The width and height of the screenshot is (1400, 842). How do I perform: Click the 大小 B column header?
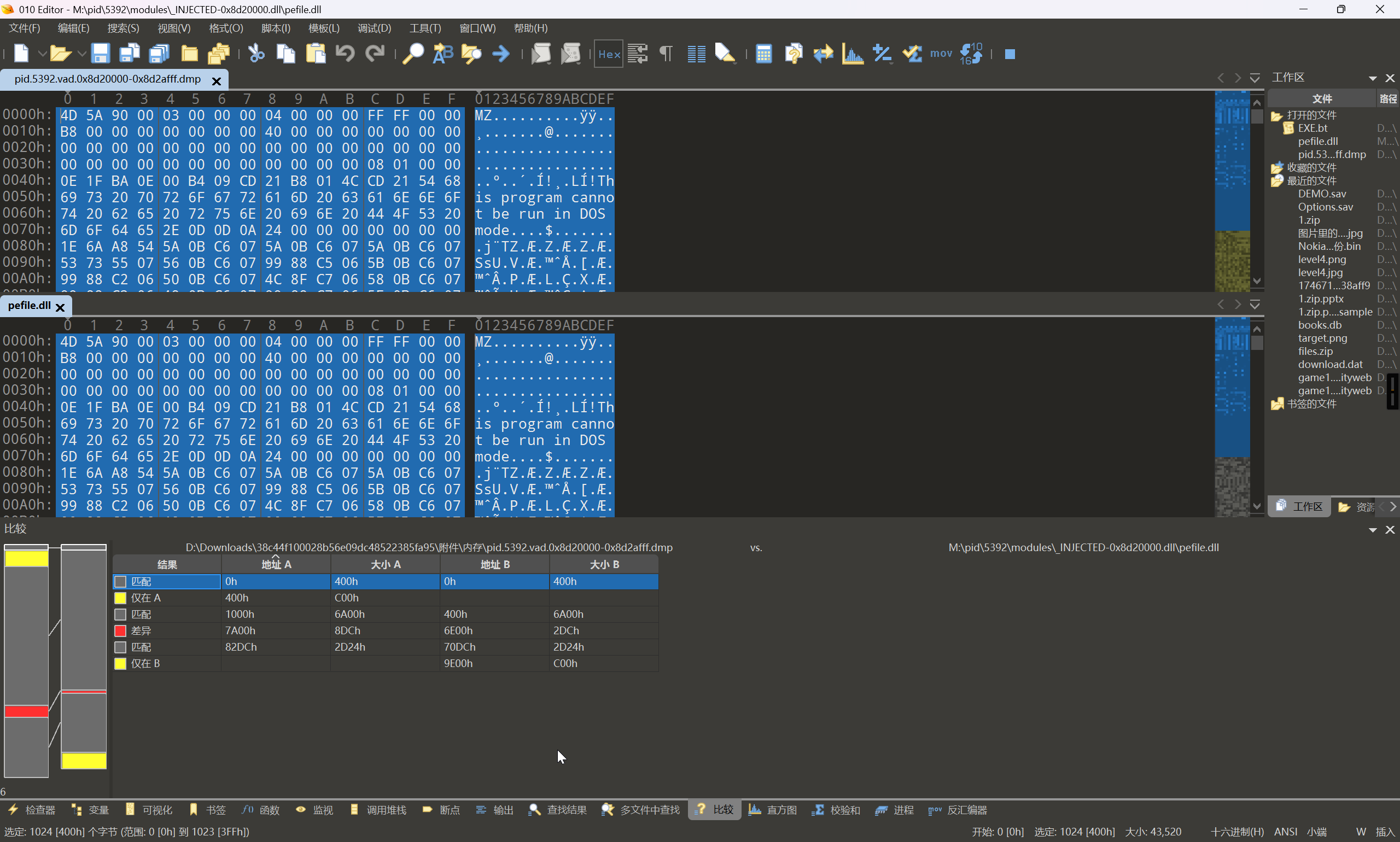pyautogui.click(x=604, y=565)
